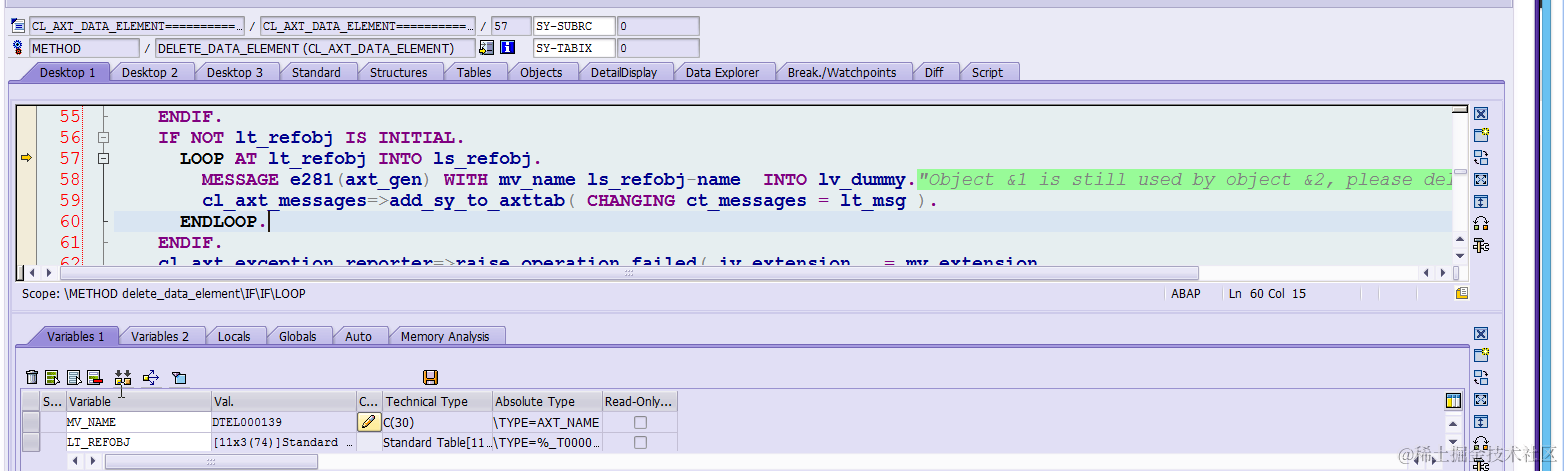The height and width of the screenshot is (471, 1564).
Task: Switch to Desktop 2 tab
Action: tap(150, 72)
